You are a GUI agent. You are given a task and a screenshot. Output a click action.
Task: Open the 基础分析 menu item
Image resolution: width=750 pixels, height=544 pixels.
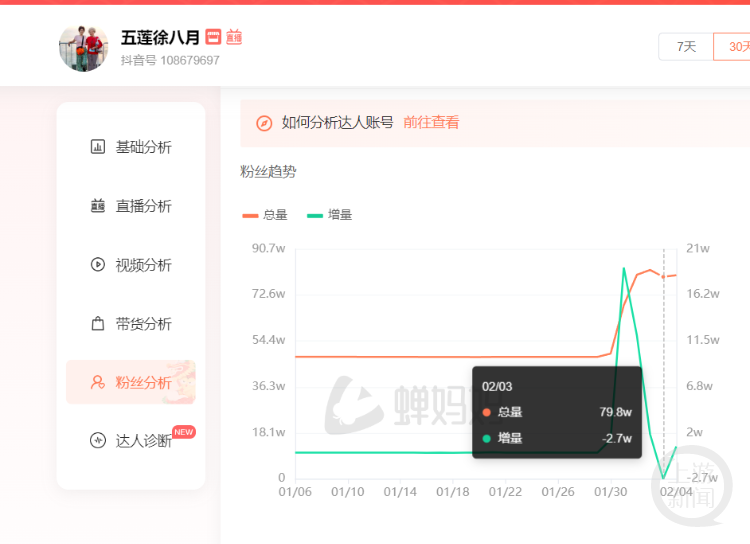[x=143, y=147]
